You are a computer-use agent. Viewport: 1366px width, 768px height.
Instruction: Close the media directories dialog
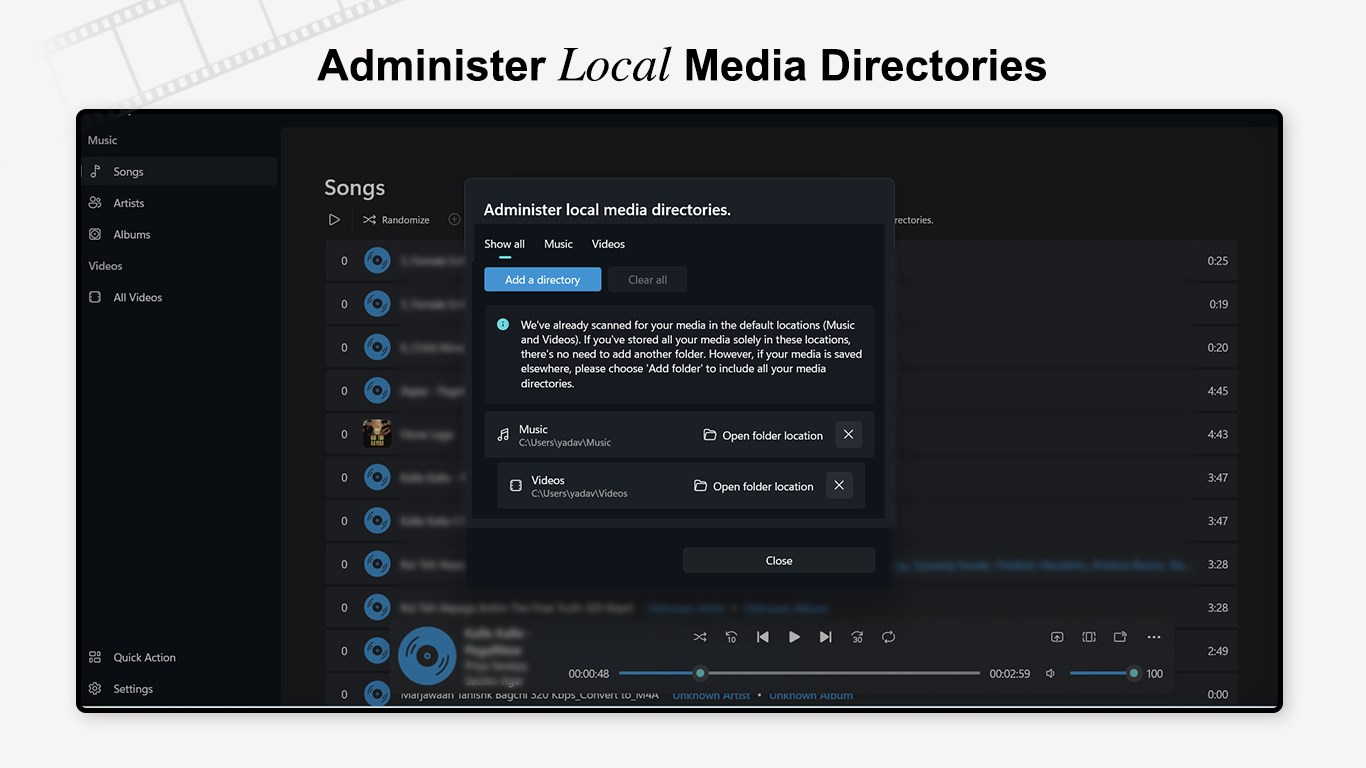(779, 560)
